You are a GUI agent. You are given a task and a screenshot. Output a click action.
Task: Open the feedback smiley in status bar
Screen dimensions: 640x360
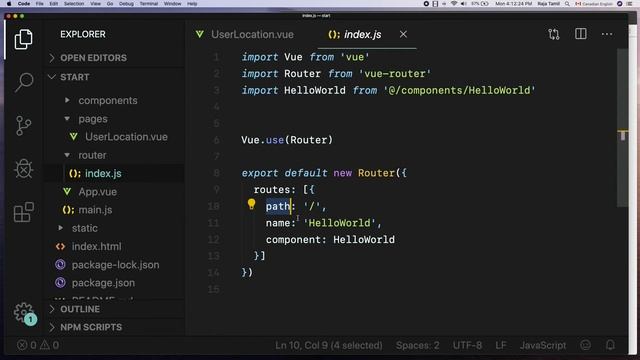coord(586,345)
